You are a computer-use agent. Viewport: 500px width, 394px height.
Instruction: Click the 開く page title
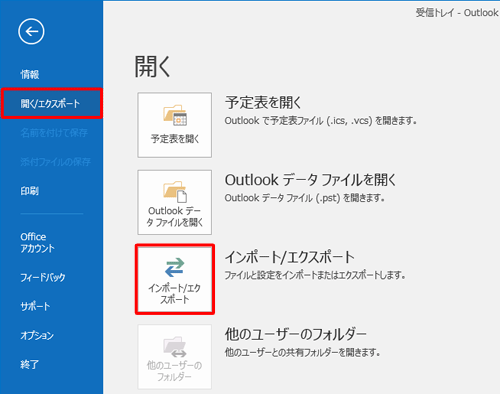pos(153,67)
